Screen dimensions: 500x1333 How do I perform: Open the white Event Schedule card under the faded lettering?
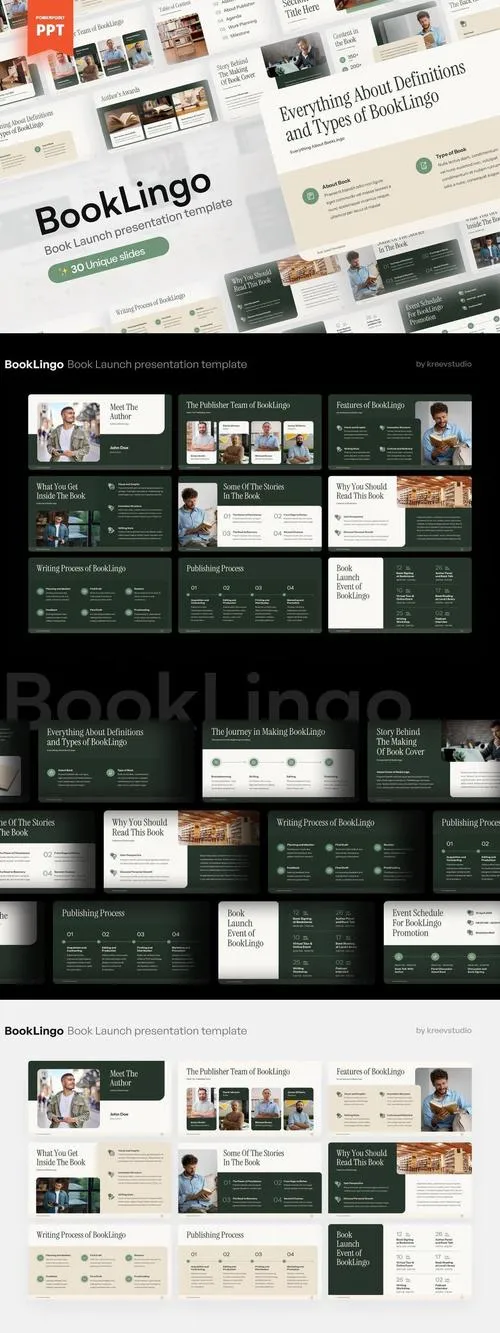(441, 942)
